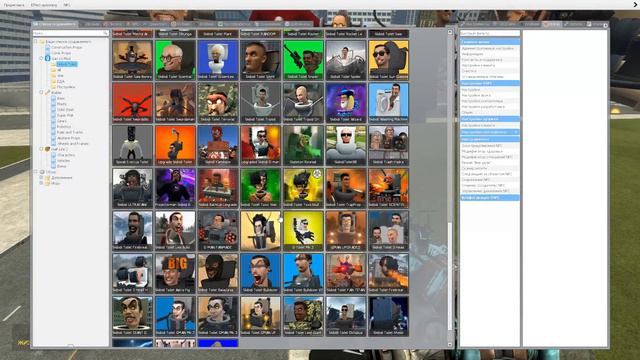The height and width of the screenshot is (360, 640).
Task: Select the Skeleton Revived green icon
Action: click(x=303, y=145)
